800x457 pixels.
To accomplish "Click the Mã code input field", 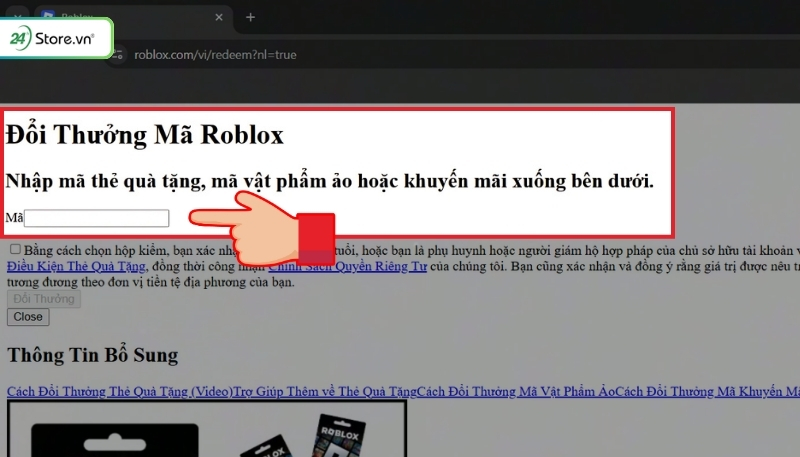I will point(96,218).
